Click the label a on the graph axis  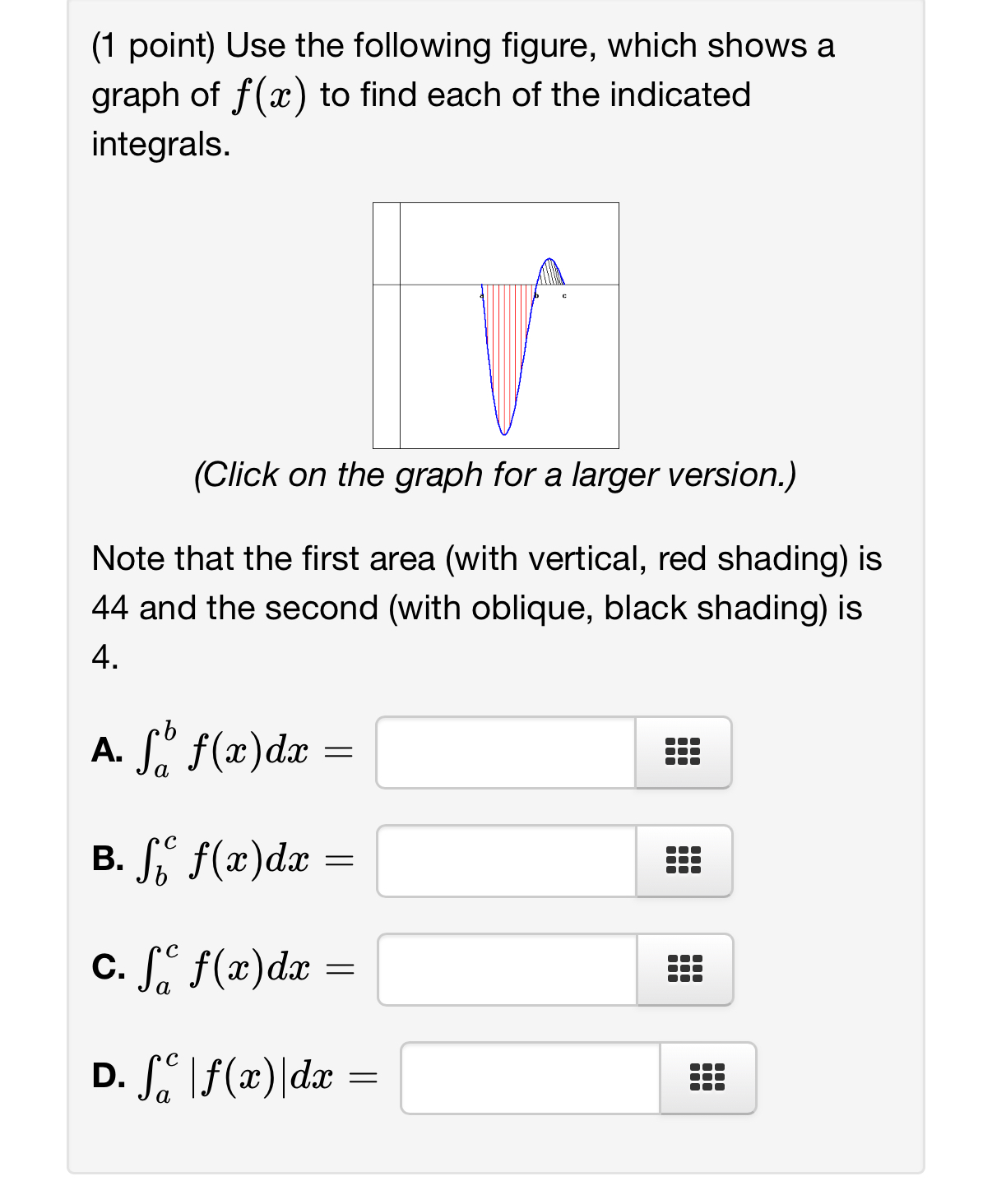coord(481,295)
